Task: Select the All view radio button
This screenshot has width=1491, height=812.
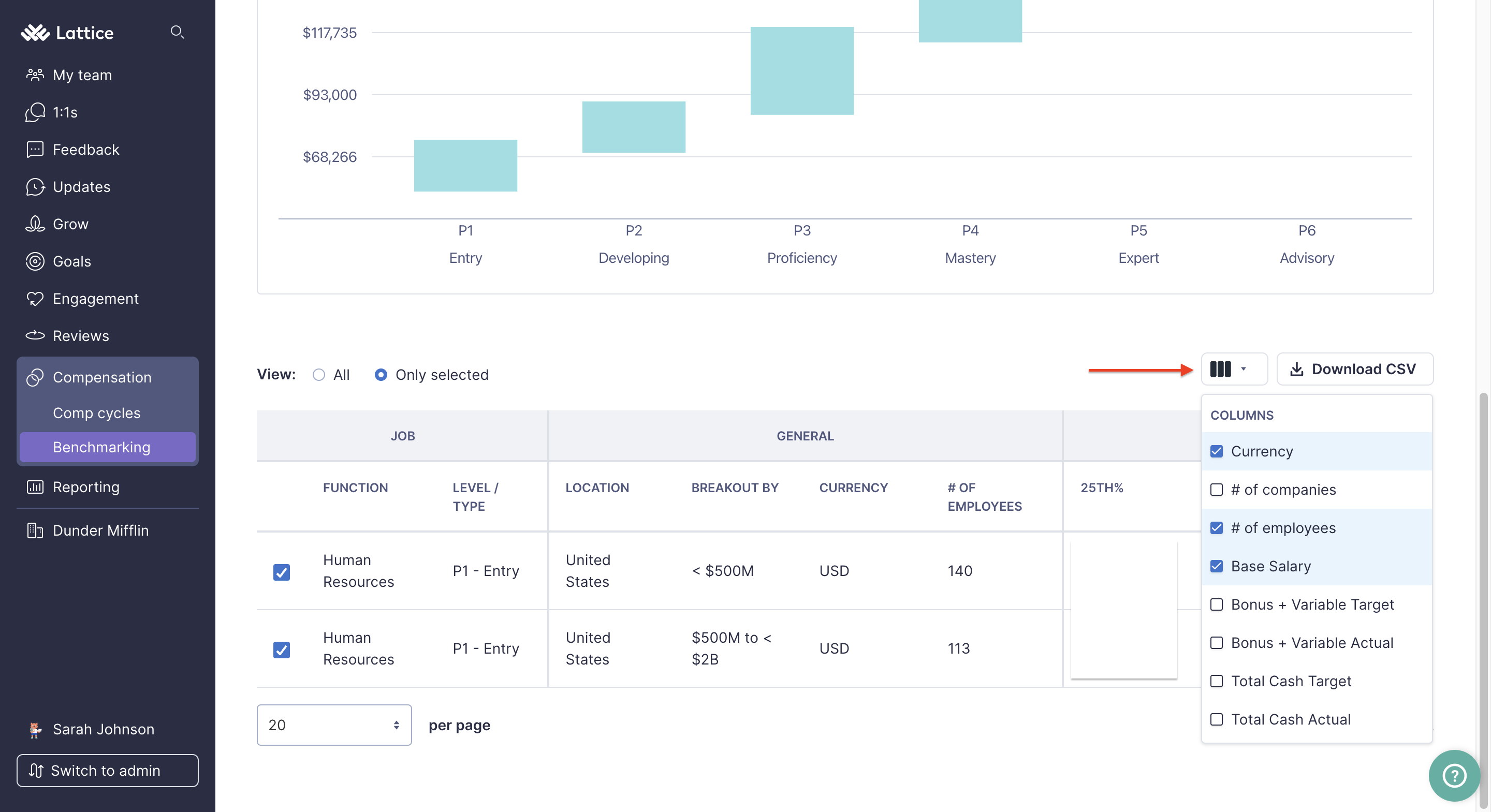Action: 319,375
